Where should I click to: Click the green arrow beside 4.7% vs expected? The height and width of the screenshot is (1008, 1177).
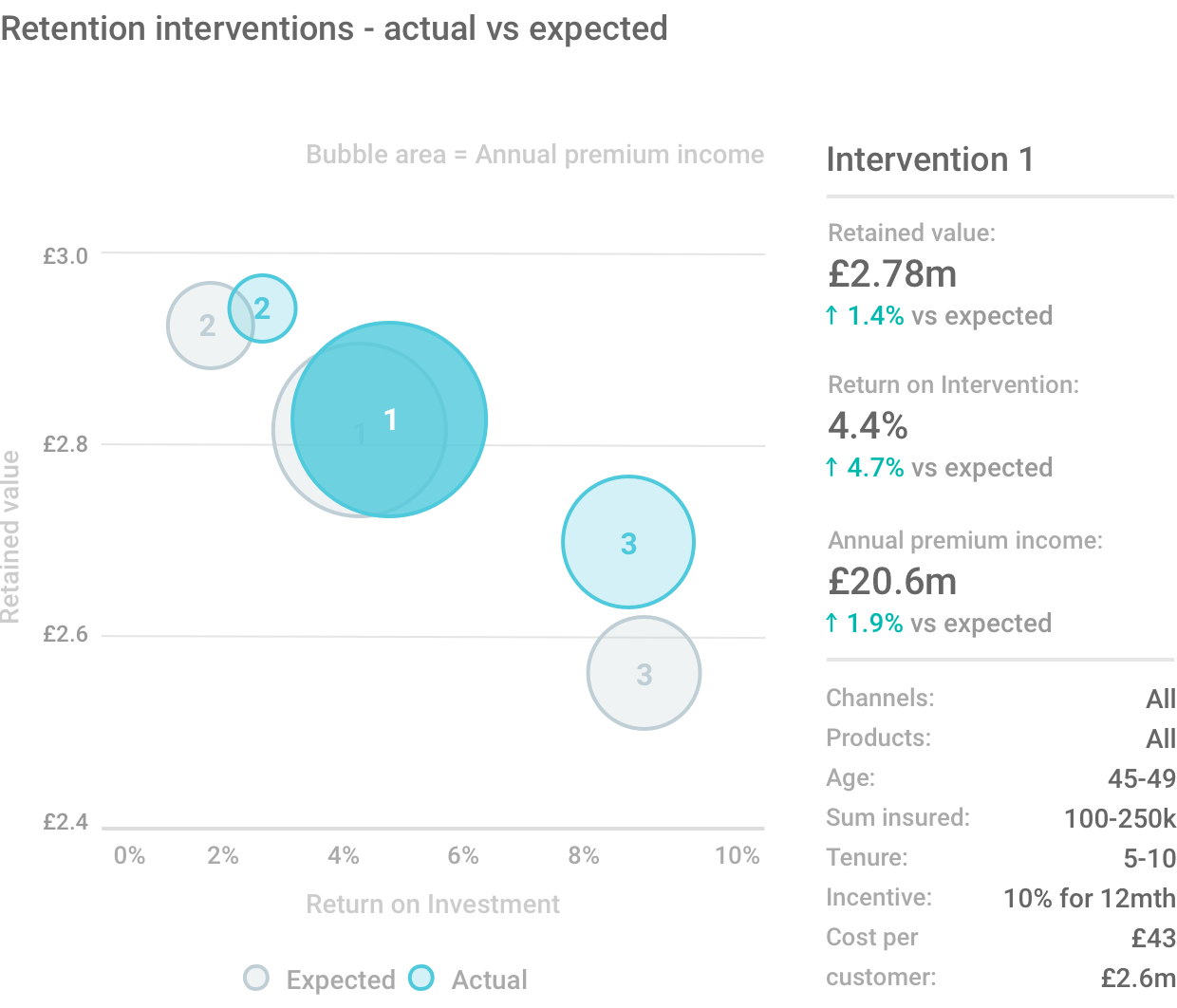click(x=832, y=467)
